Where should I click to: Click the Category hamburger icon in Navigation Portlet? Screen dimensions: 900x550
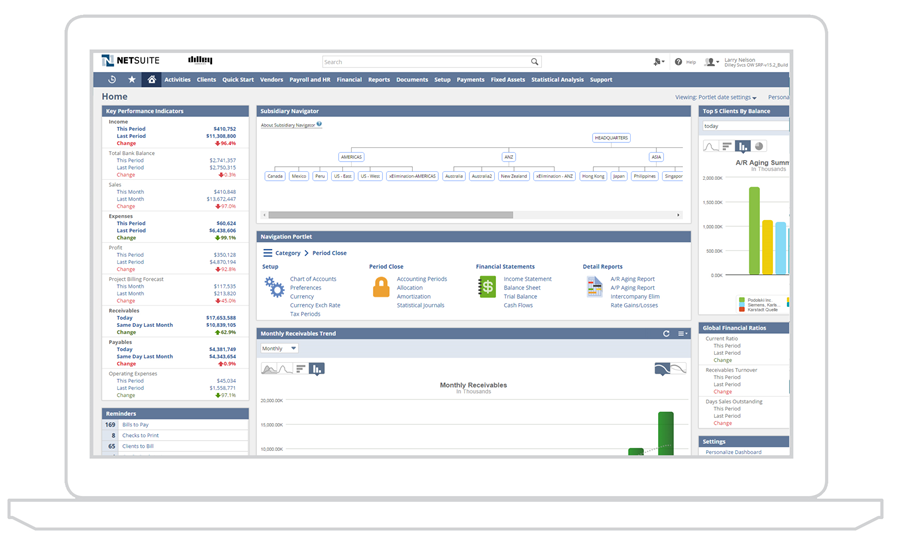[x=267, y=253]
